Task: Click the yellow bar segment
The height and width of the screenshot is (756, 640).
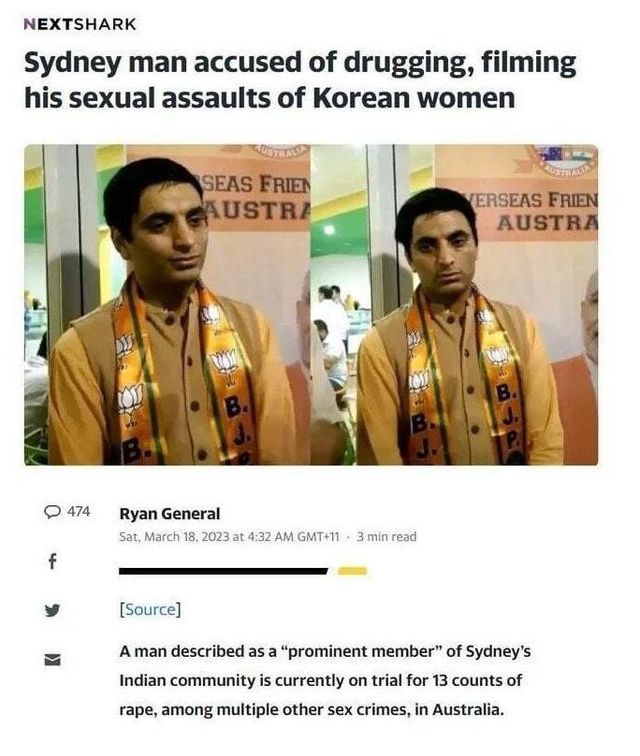Action: (352, 571)
